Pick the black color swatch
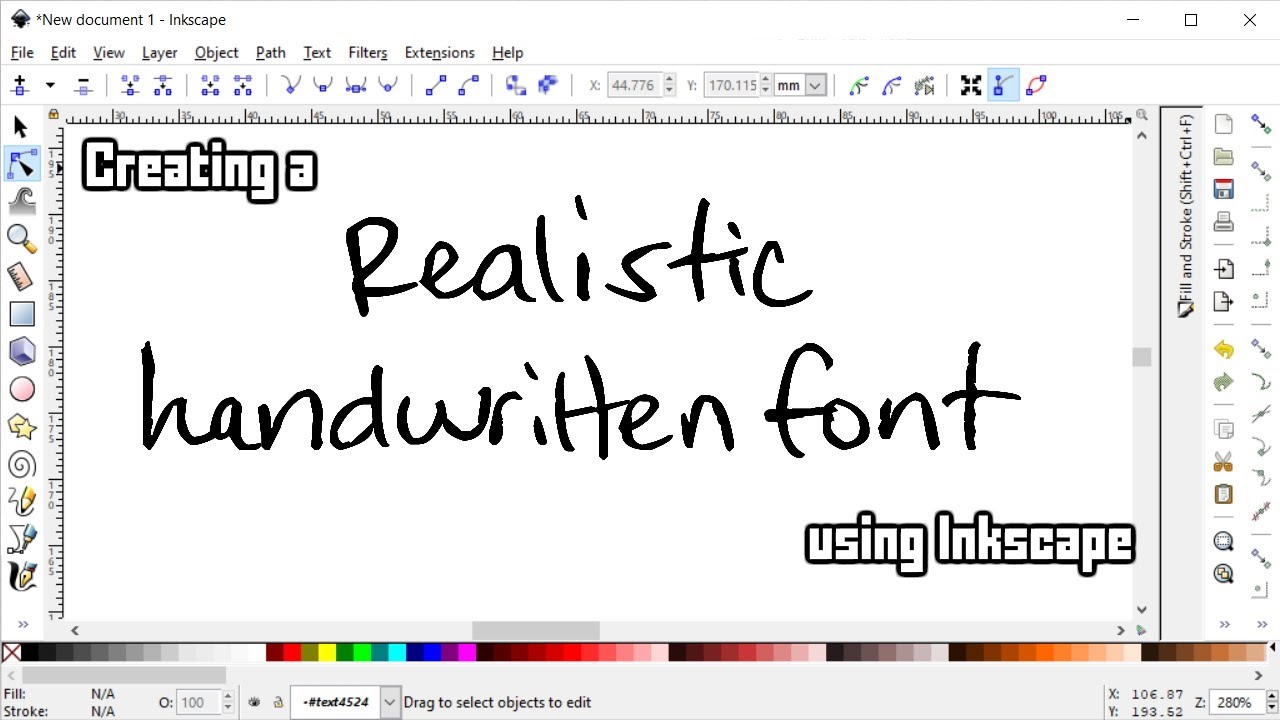The width and height of the screenshot is (1280, 720). tap(30, 653)
